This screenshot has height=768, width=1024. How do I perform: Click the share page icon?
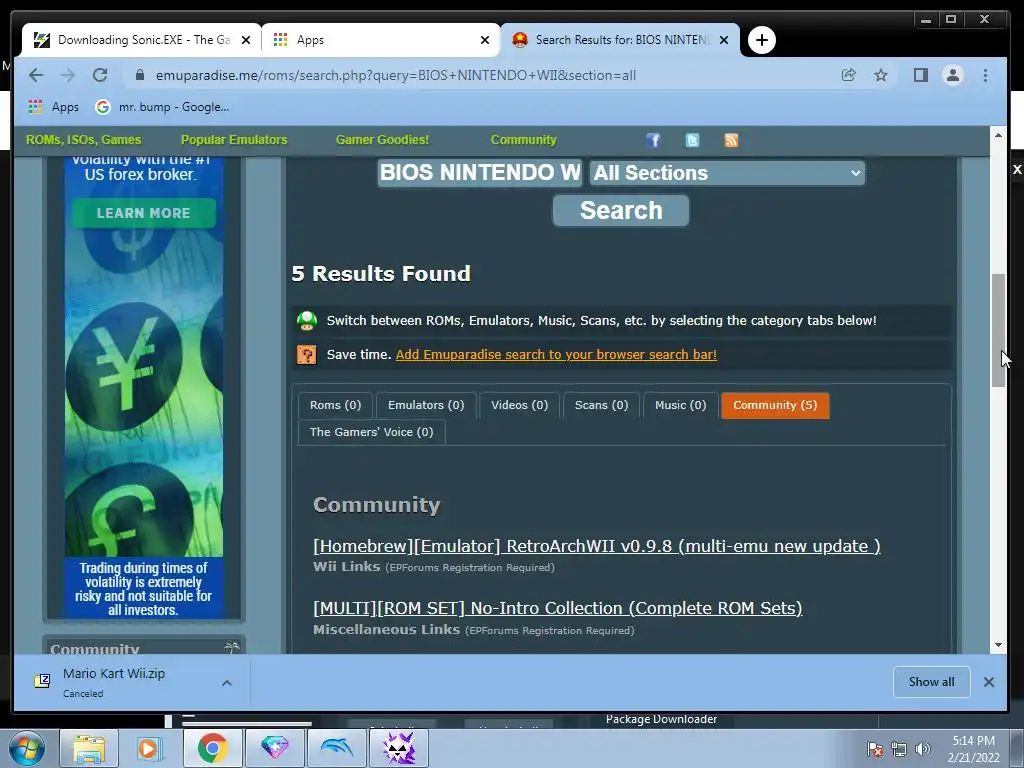(848, 75)
